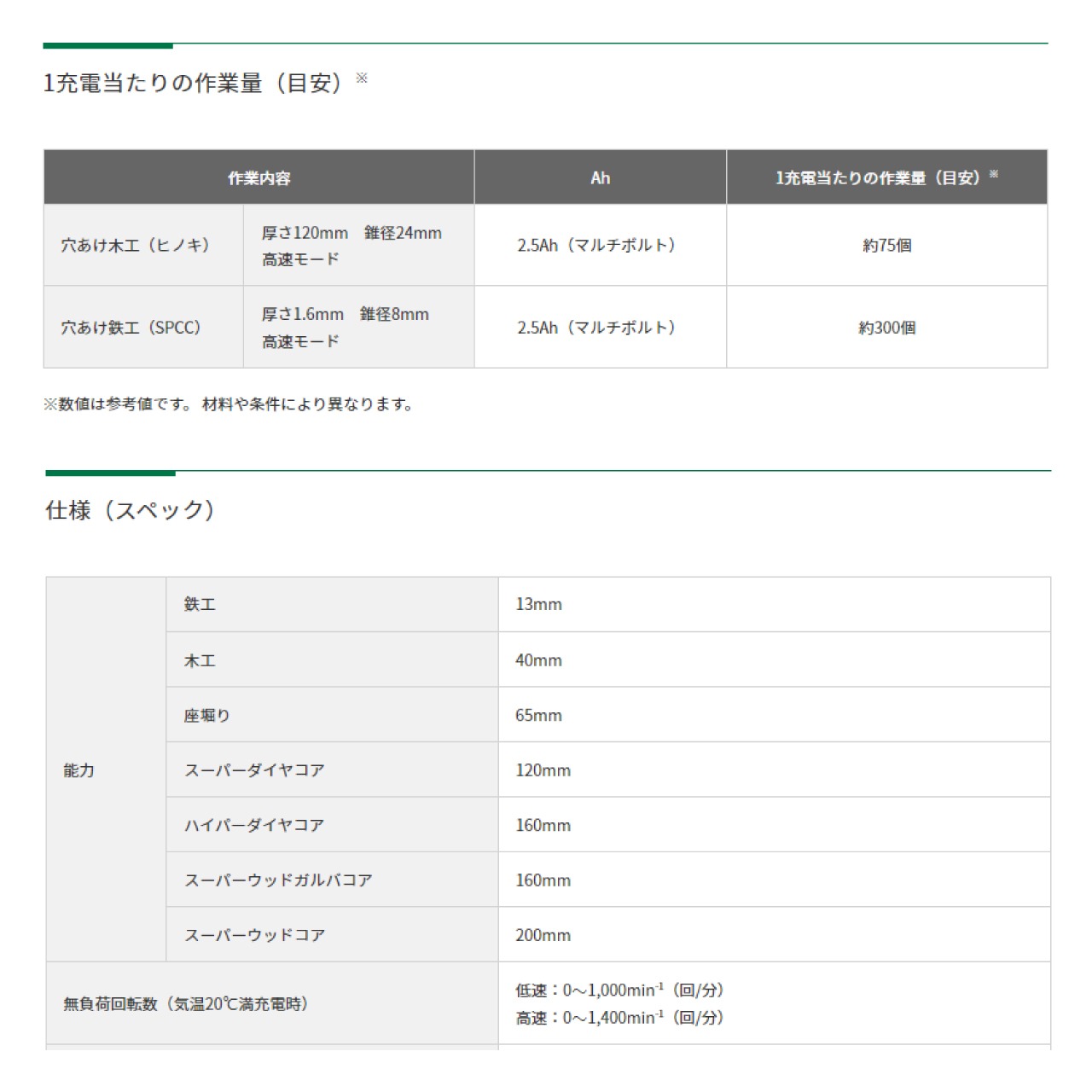Viewport: 1092px width, 1092px height.
Task: Click the 高速：0～1,400min⁻¹ value
Action: (x=619, y=1018)
